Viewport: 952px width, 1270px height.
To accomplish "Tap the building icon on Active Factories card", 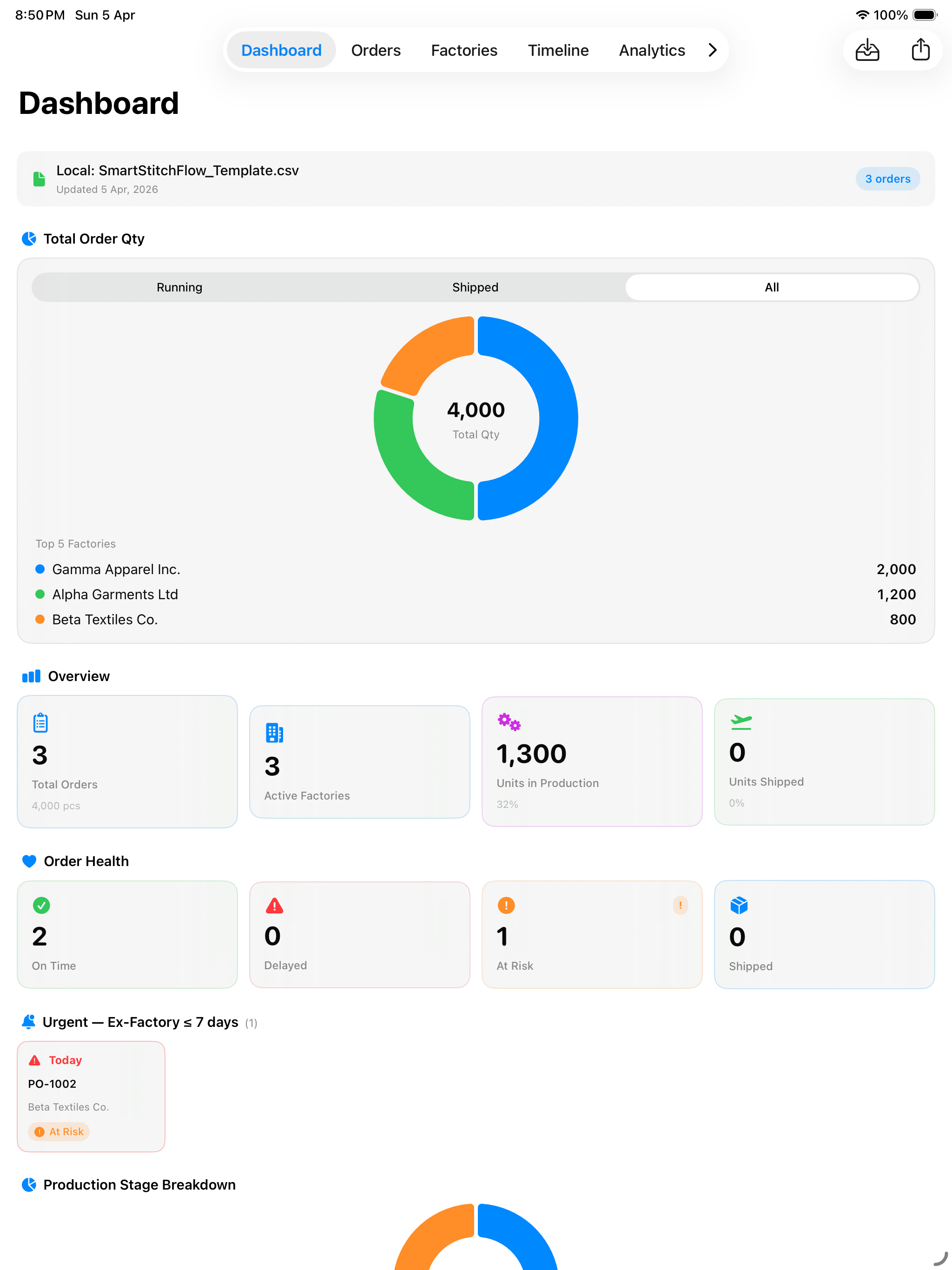I will (274, 733).
